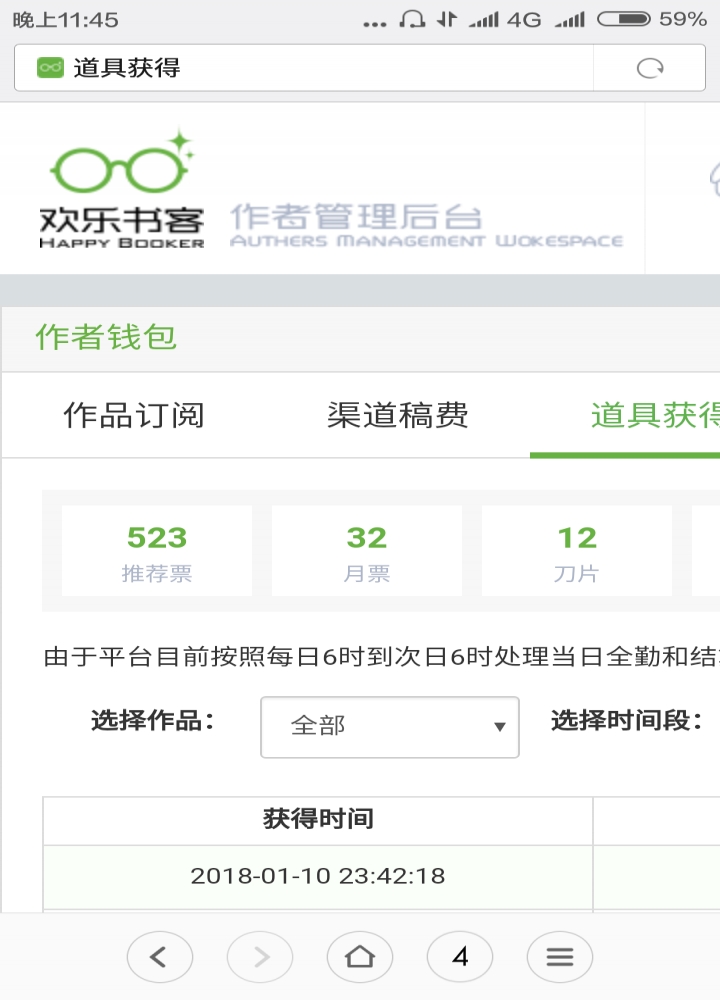Click the green site favicon in address bar
720x1000 pixels.
[x=50, y=68]
